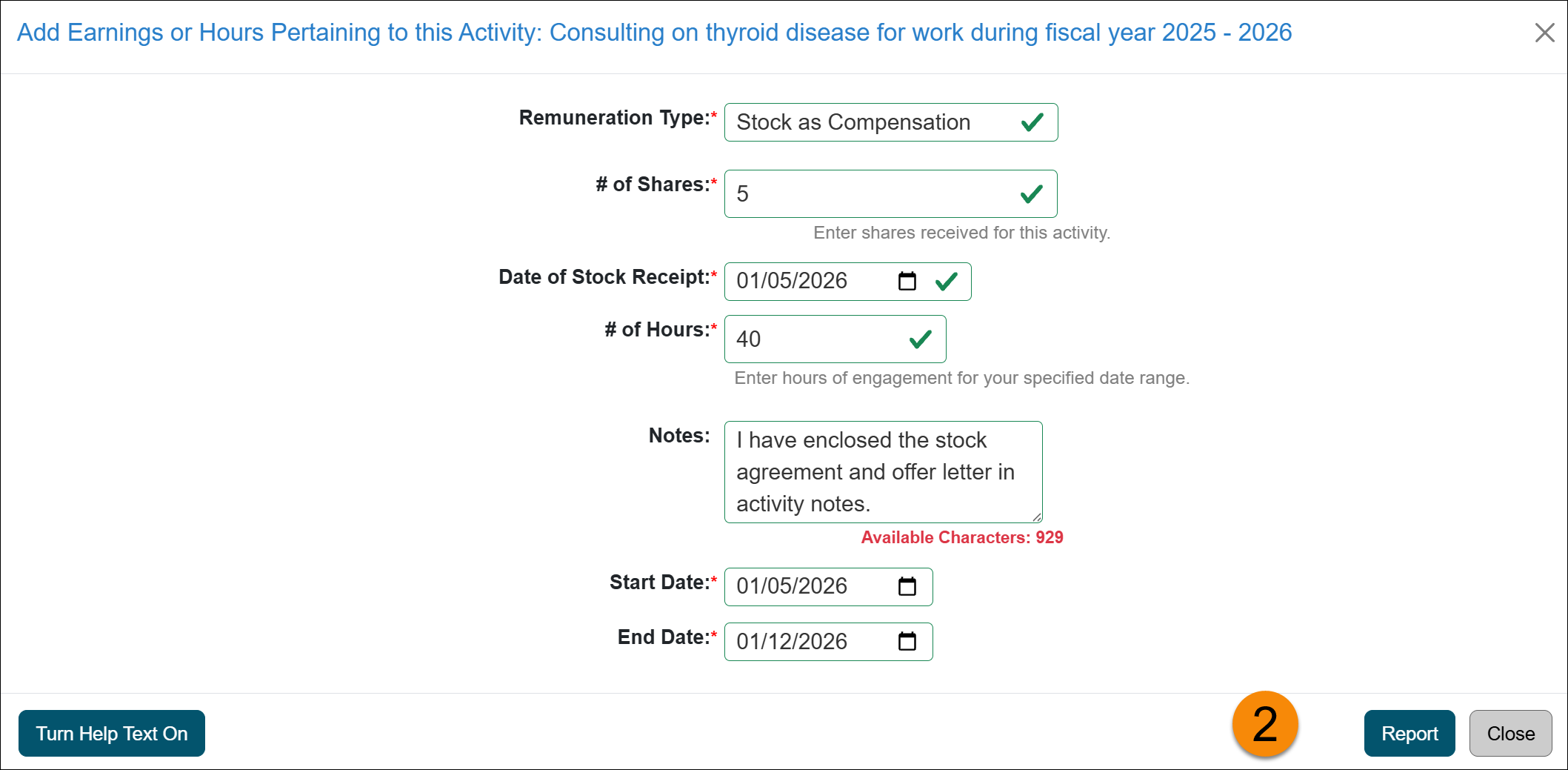Open the End Date calendar picker

click(x=907, y=642)
